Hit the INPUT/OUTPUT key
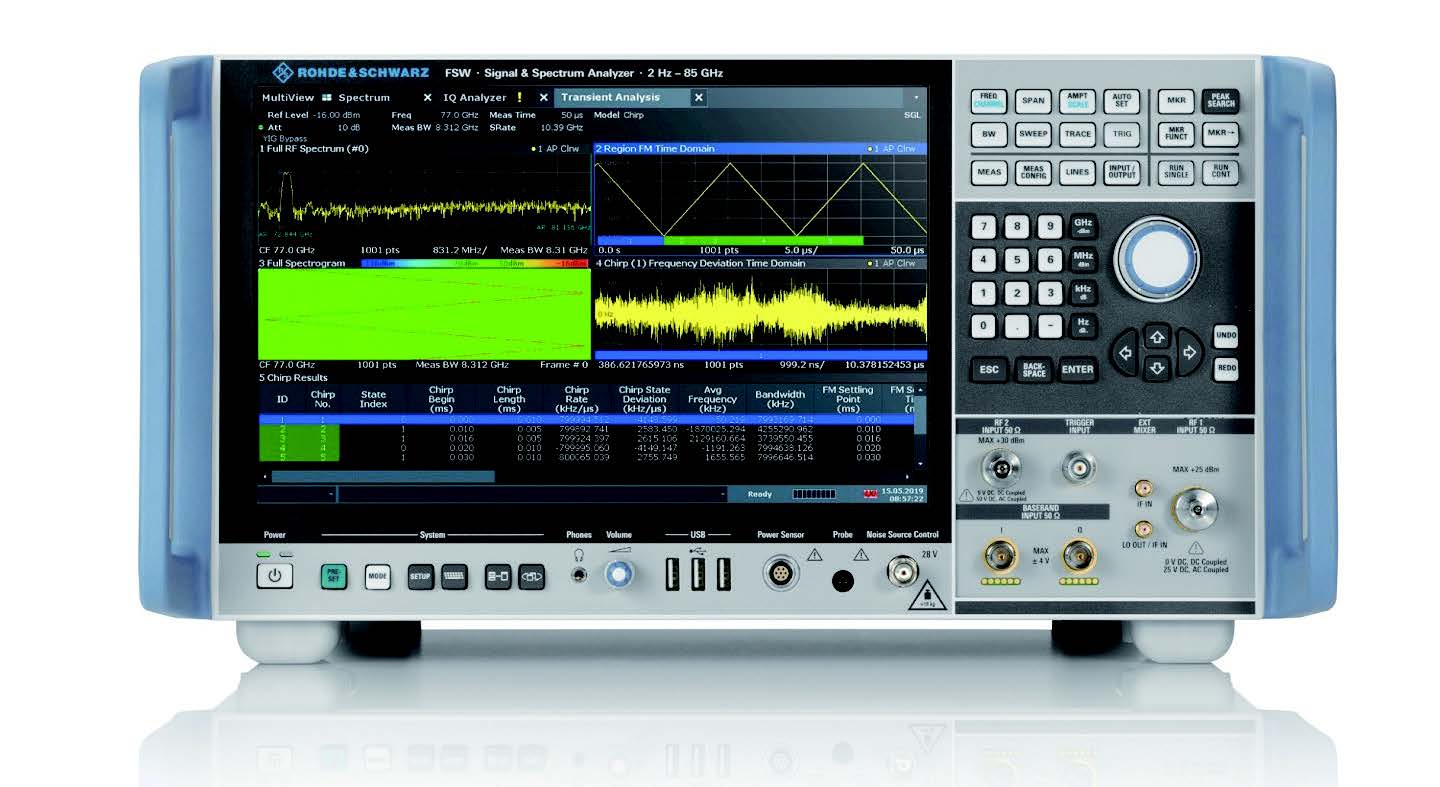 [1121, 172]
